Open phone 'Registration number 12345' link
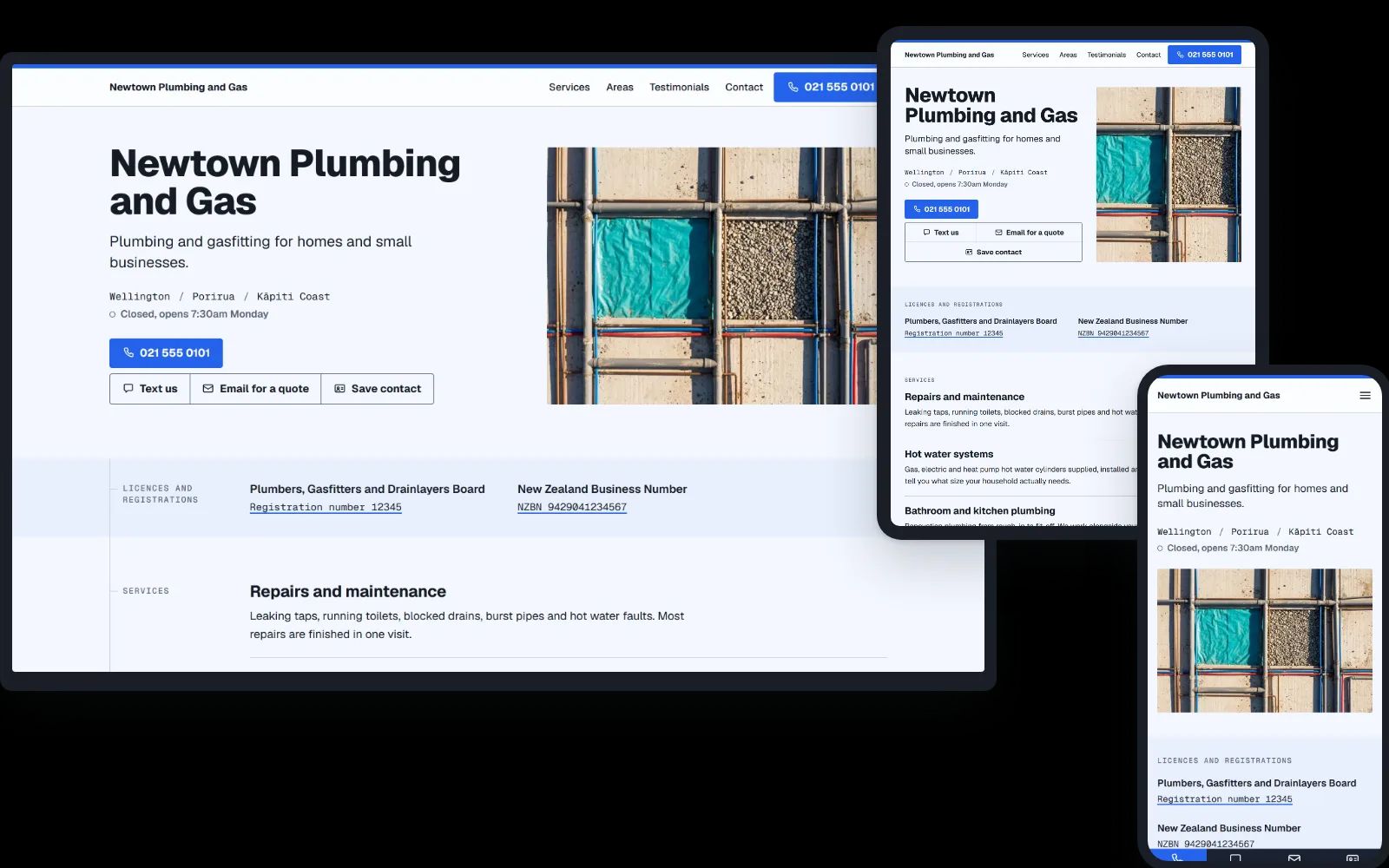Viewport: 1389px width, 868px height. point(1224,799)
